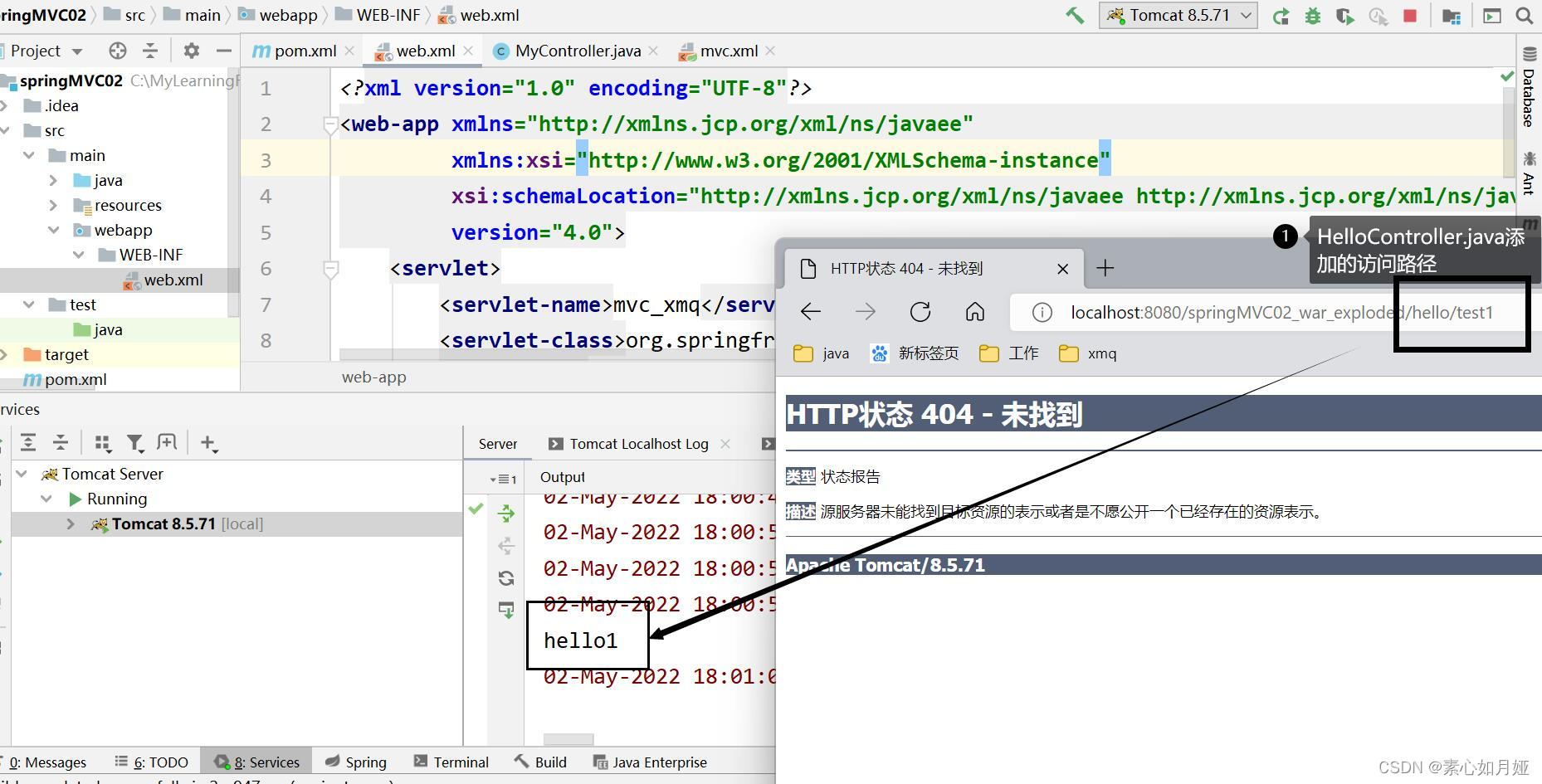1542x784 pixels.
Task: Open the Database tool window
Action: point(1529,89)
